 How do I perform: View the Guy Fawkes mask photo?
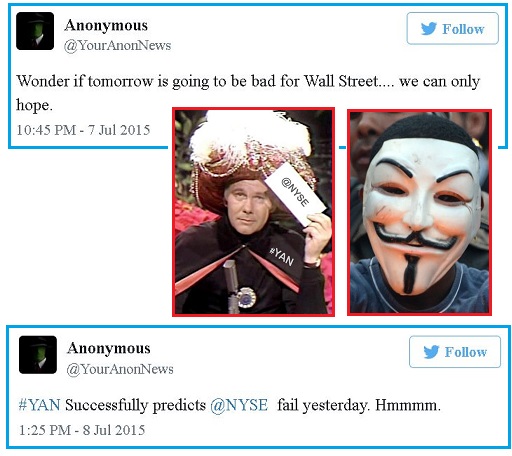click(x=419, y=212)
